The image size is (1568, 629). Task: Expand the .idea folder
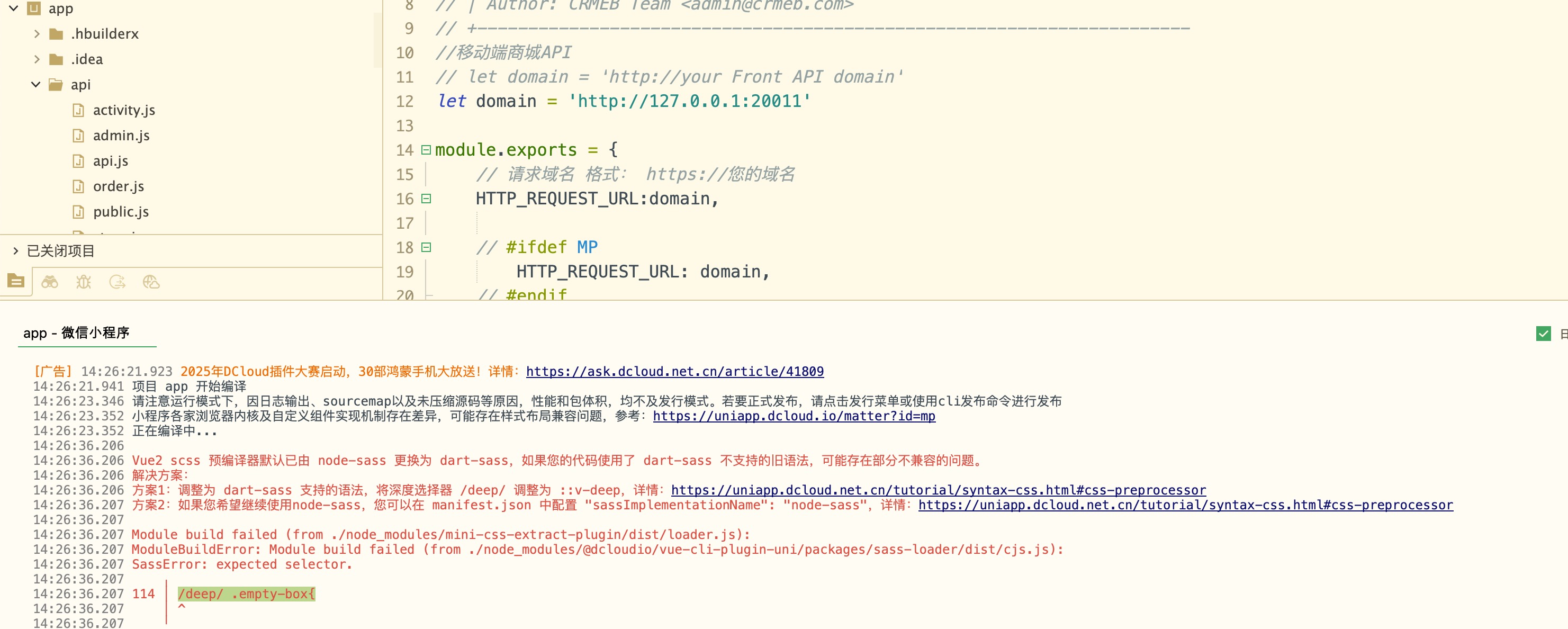[x=37, y=59]
